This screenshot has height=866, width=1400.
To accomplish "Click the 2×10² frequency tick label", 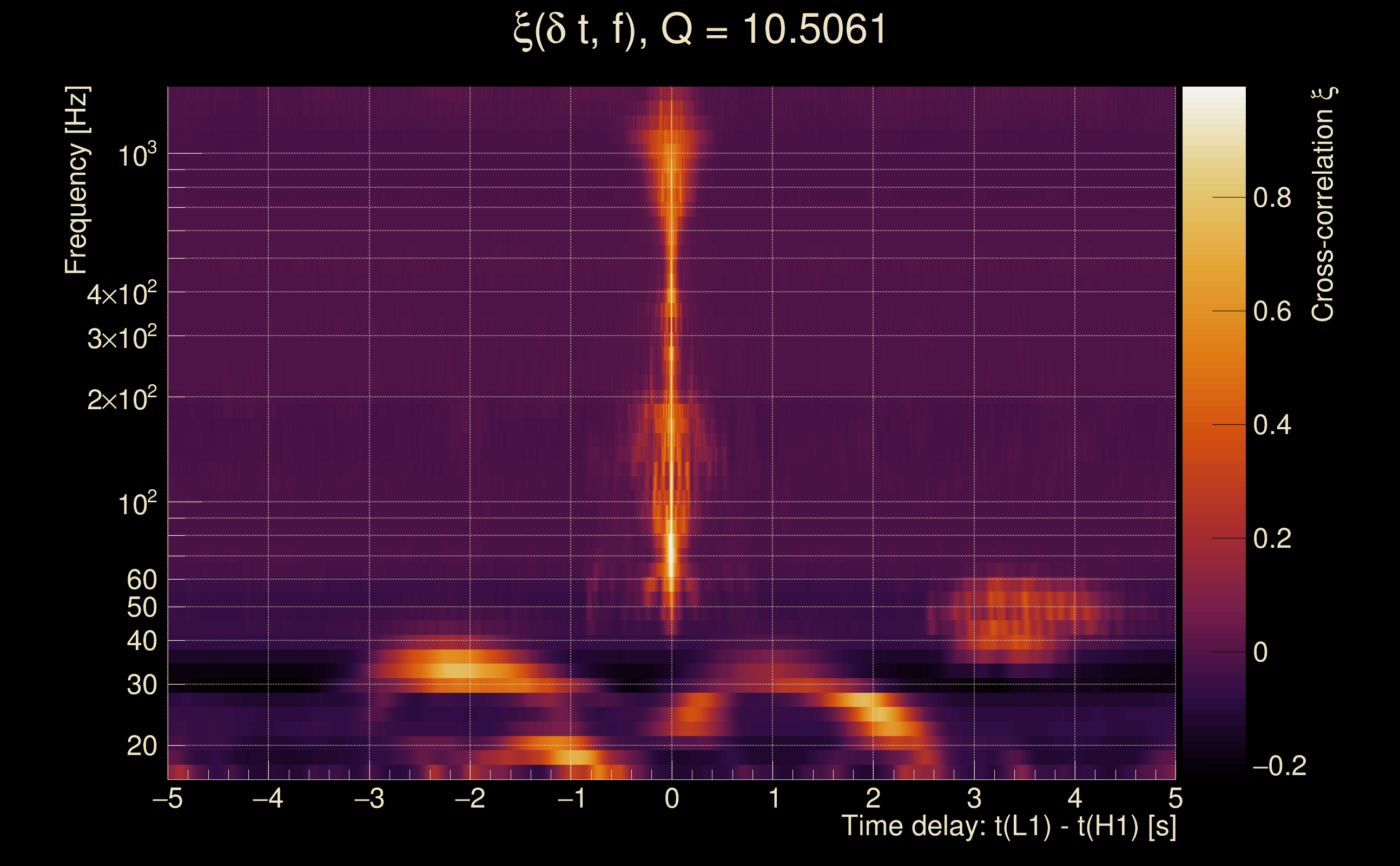I will [121, 399].
